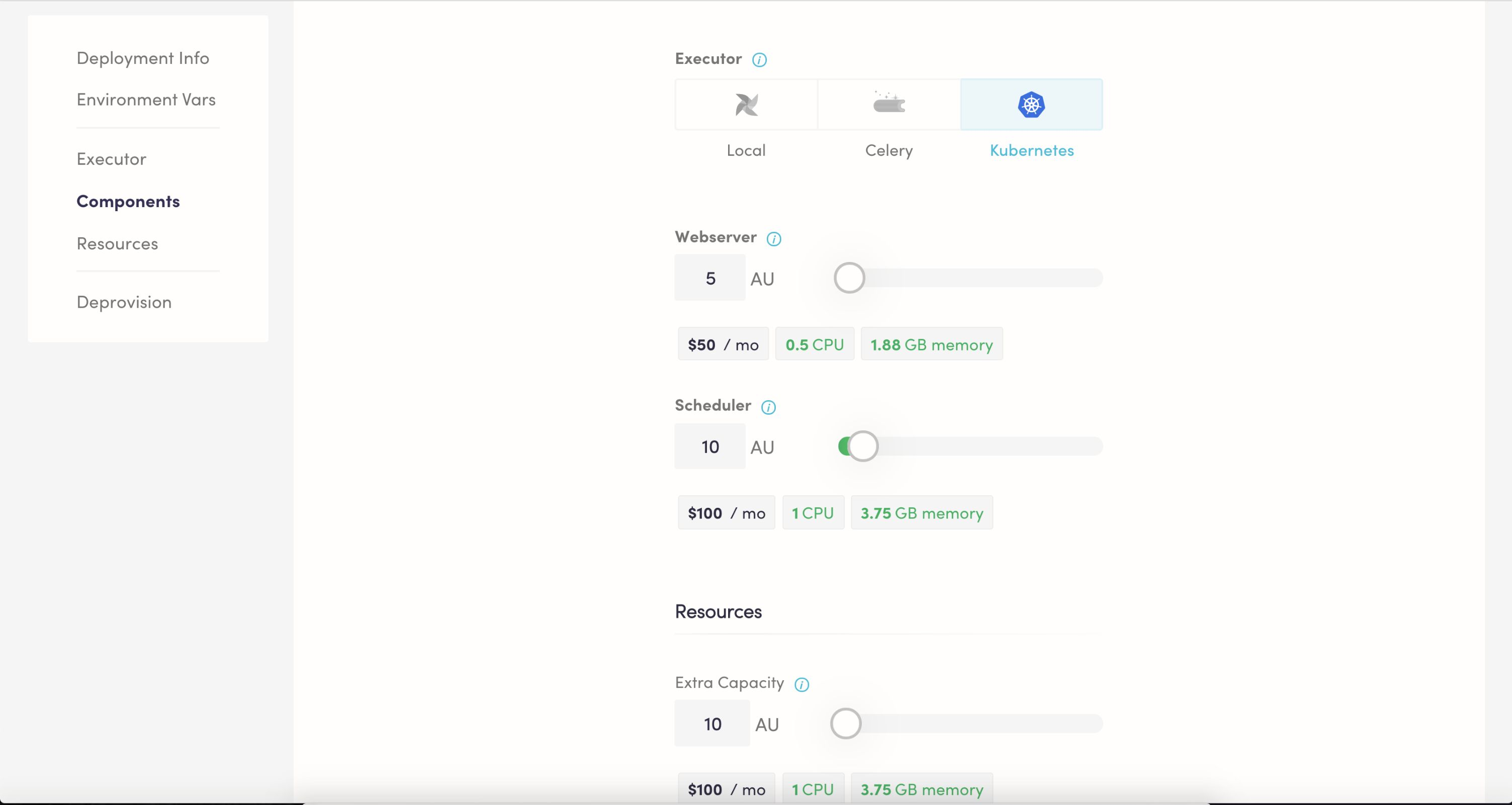
Task: Open the Extra Capacity info icon
Action: coord(801,684)
